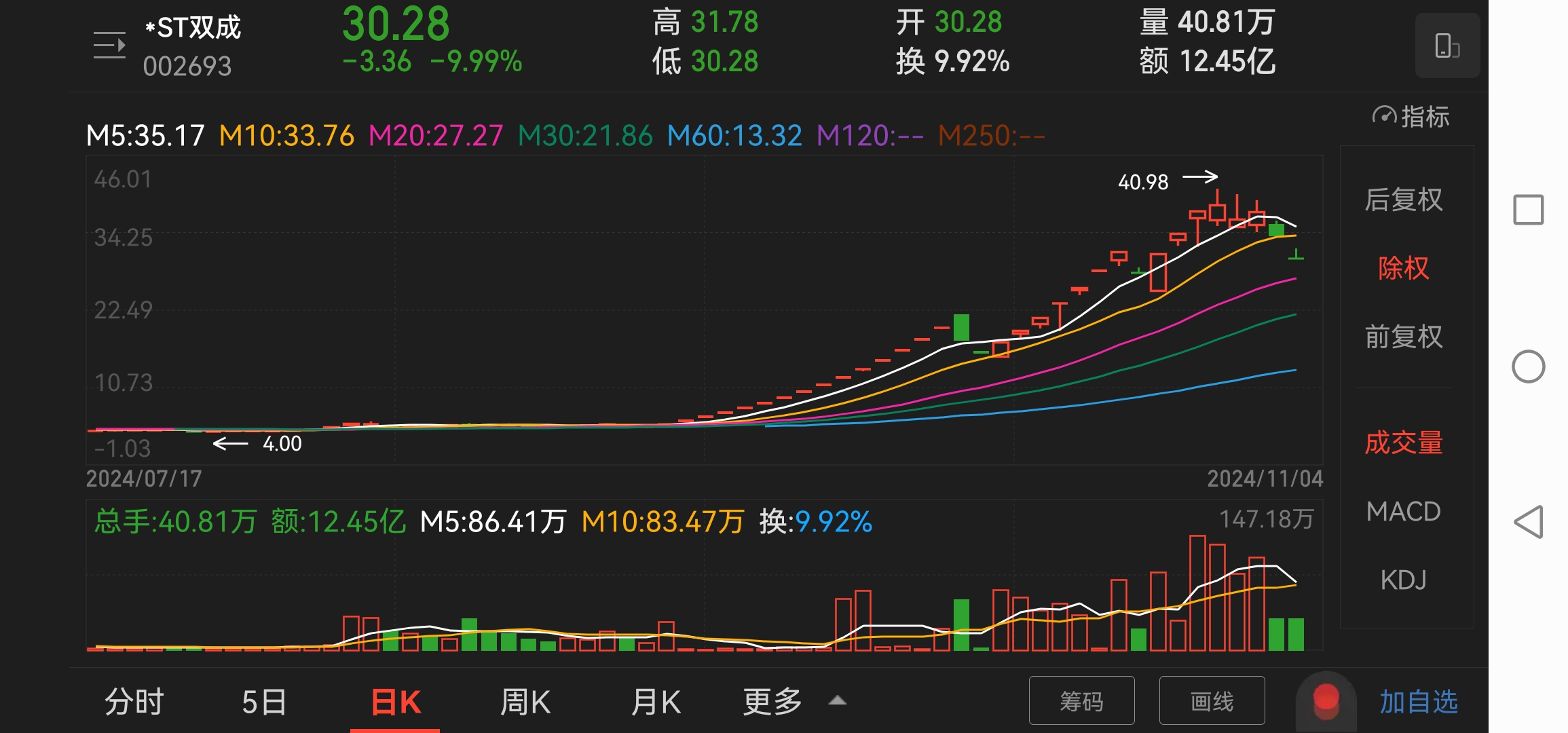This screenshot has width=1568, height=733.
Task: Select 后复权 price adjustment mode
Action: [1403, 200]
